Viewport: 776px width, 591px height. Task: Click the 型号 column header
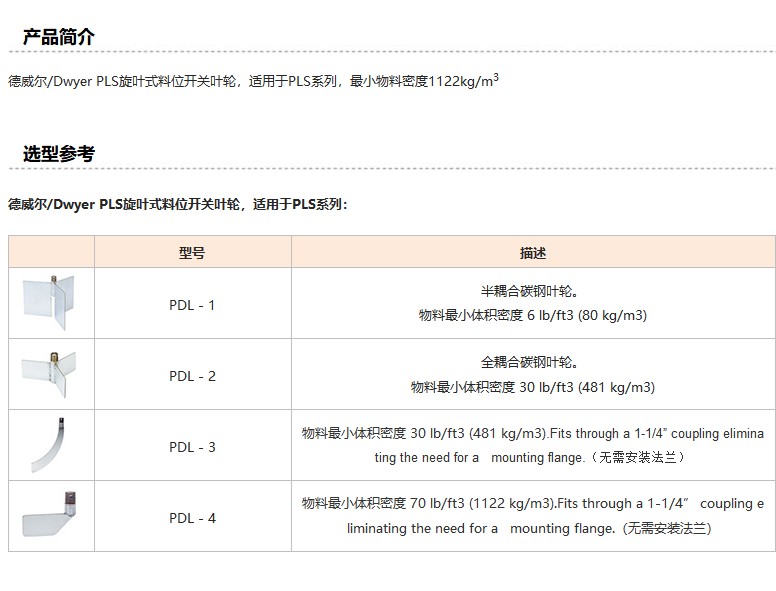coord(193,253)
